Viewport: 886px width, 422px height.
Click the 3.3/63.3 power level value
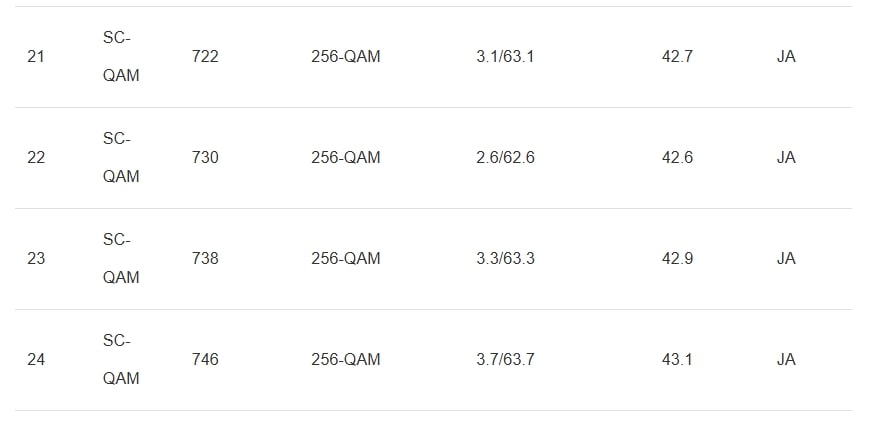505,259
